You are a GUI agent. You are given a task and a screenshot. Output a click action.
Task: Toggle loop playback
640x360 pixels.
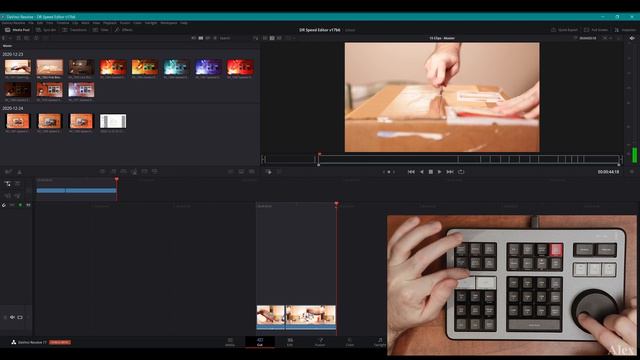tap(461, 172)
